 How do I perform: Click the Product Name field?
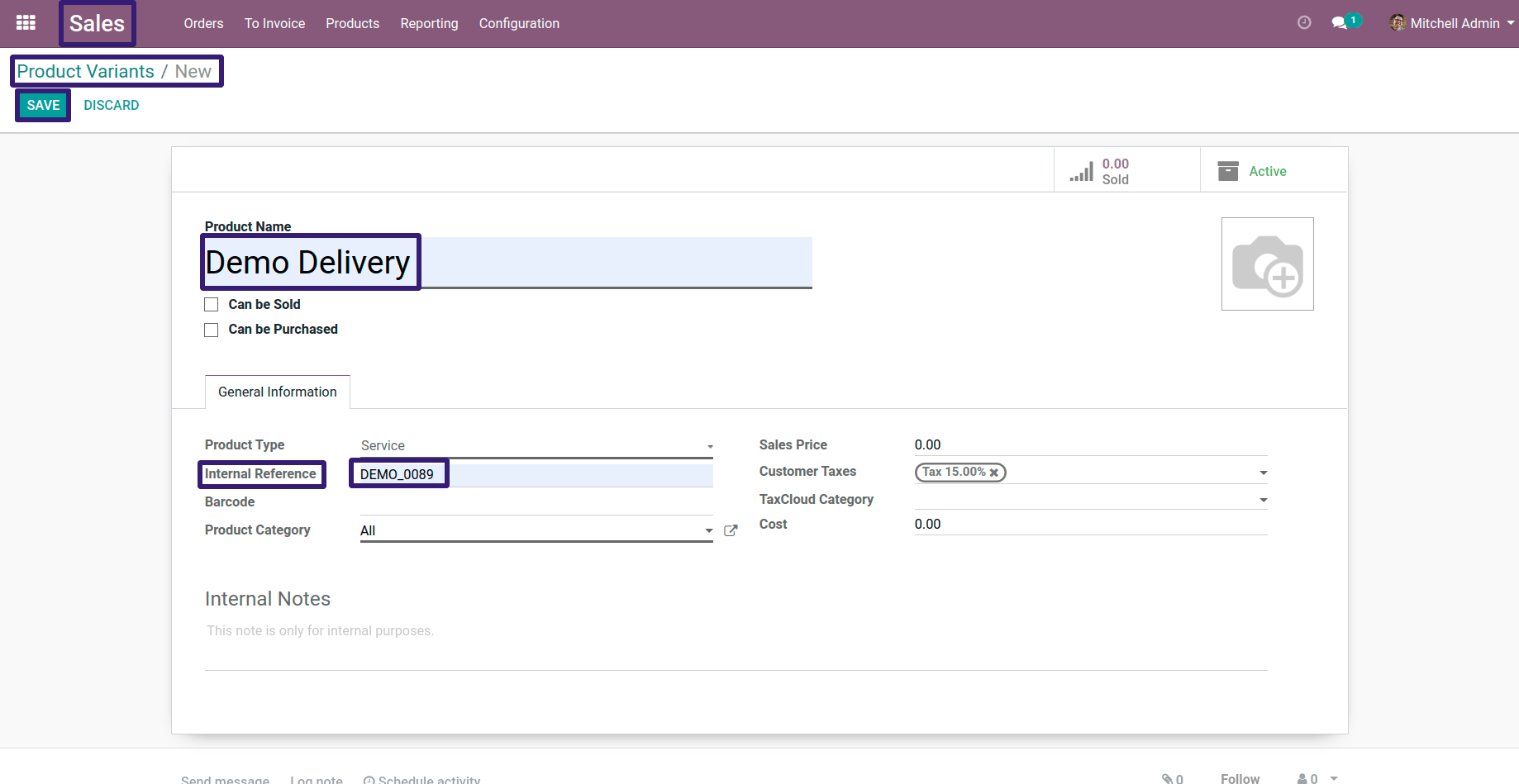pyautogui.click(x=508, y=263)
